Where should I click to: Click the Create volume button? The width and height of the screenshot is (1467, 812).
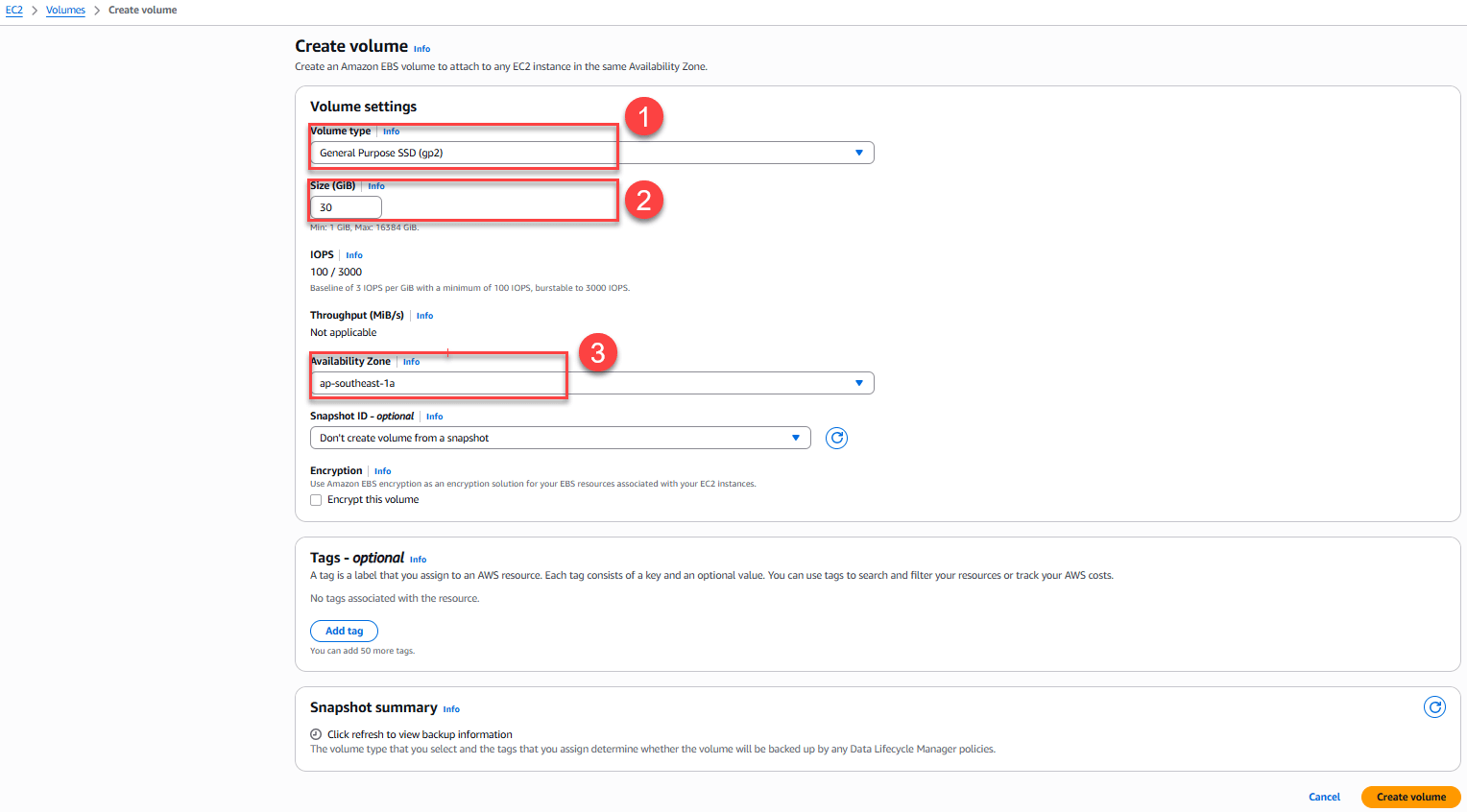point(1410,797)
